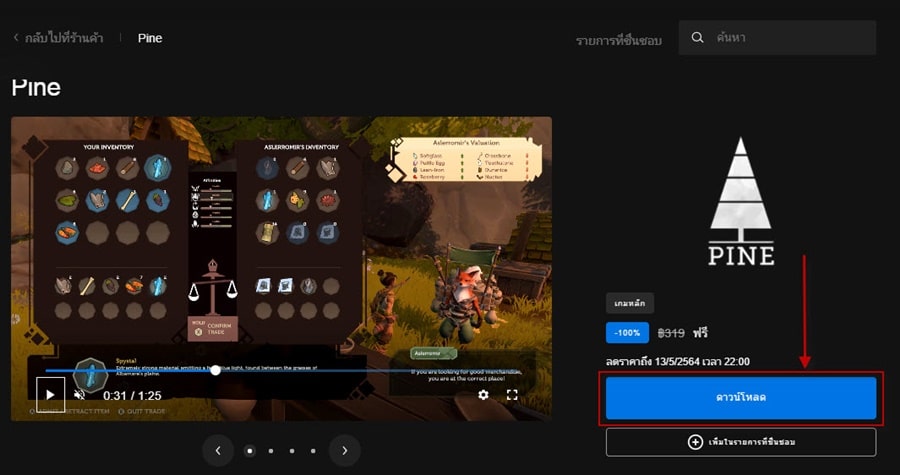Add Pine to wishlist button
Screen dimensions: 900x475
(741, 442)
